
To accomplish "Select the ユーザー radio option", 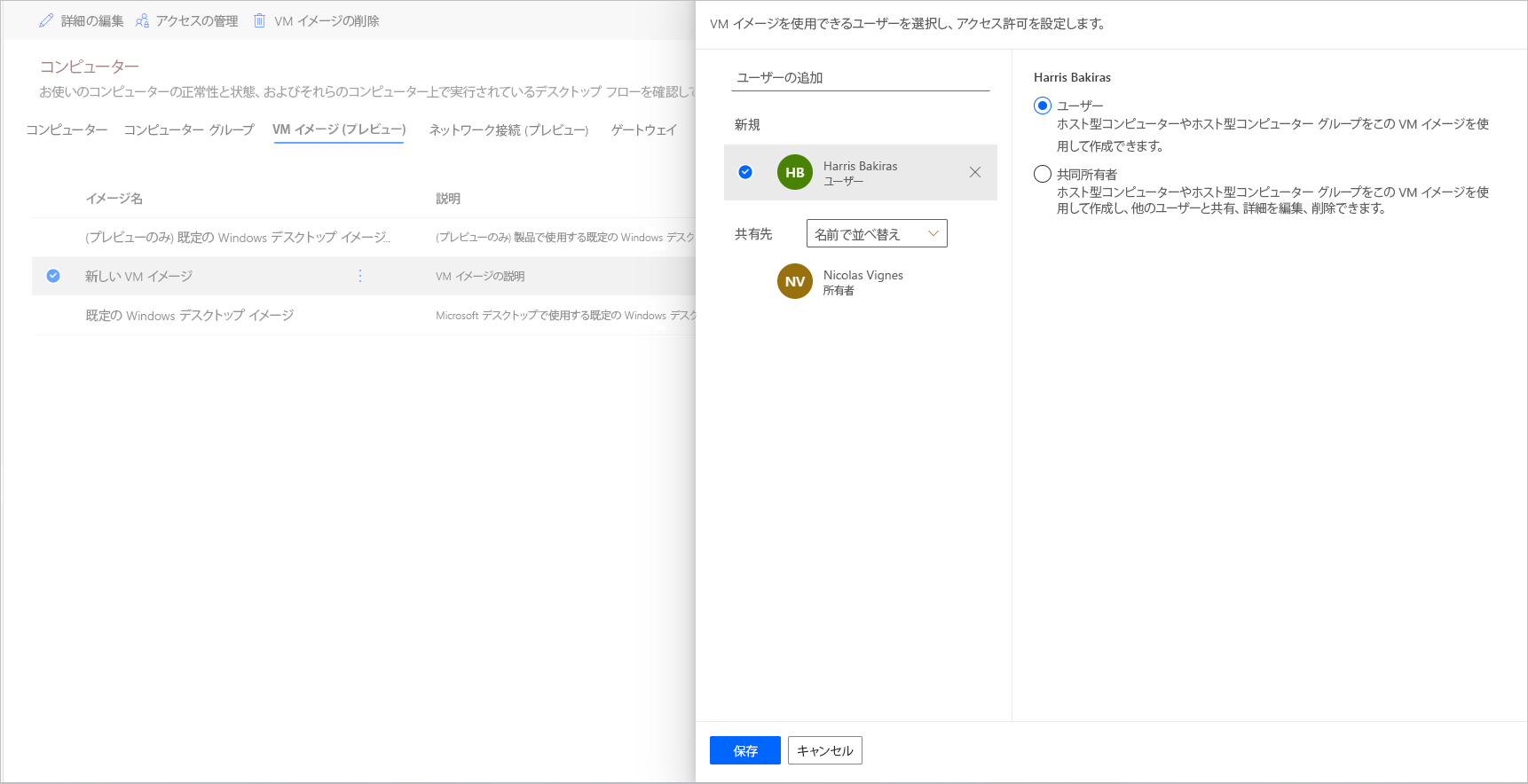I will coord(1043,106).
